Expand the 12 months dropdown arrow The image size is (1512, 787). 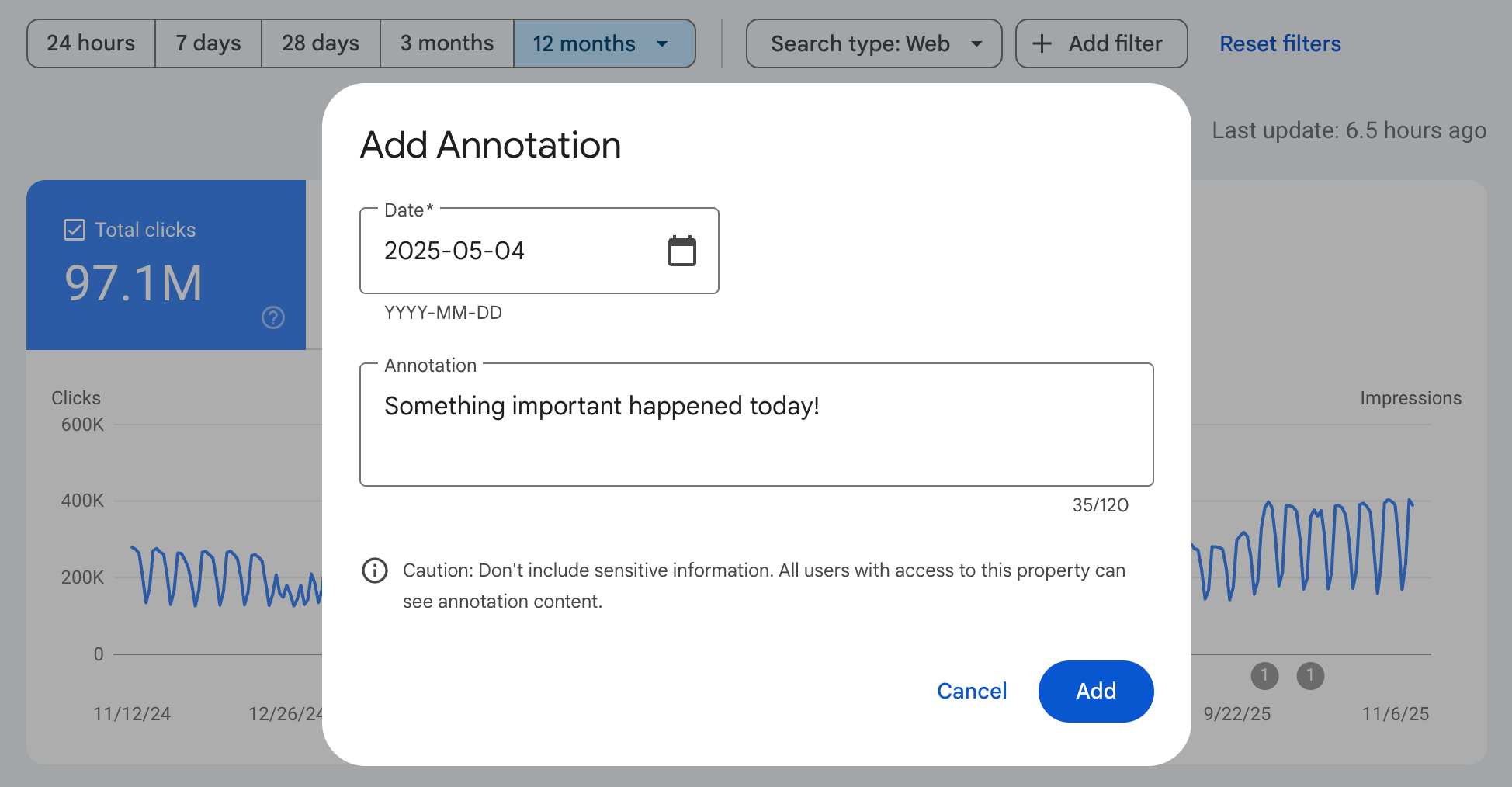tap(664, 44)
